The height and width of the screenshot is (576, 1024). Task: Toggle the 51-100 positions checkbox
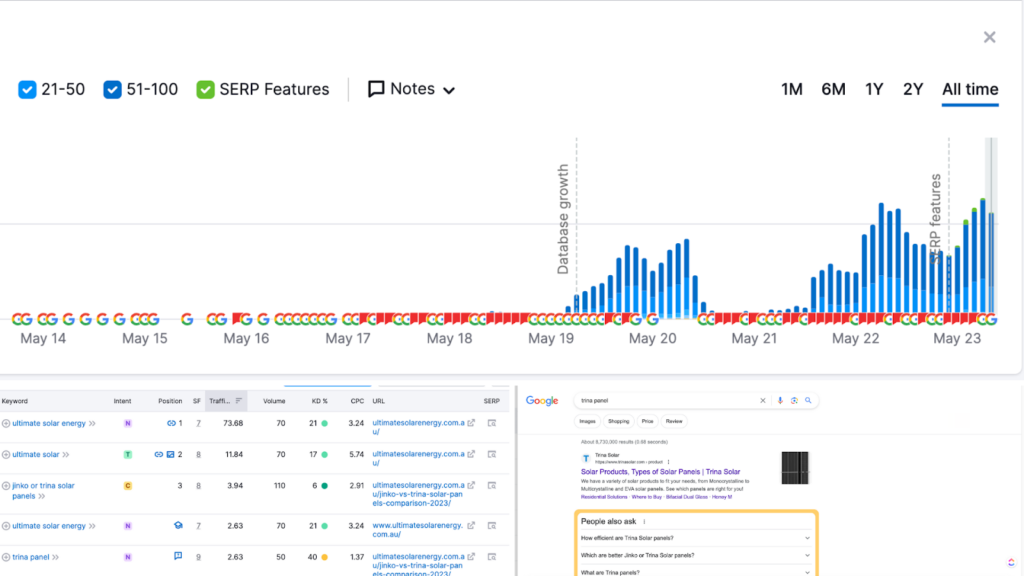112,90
